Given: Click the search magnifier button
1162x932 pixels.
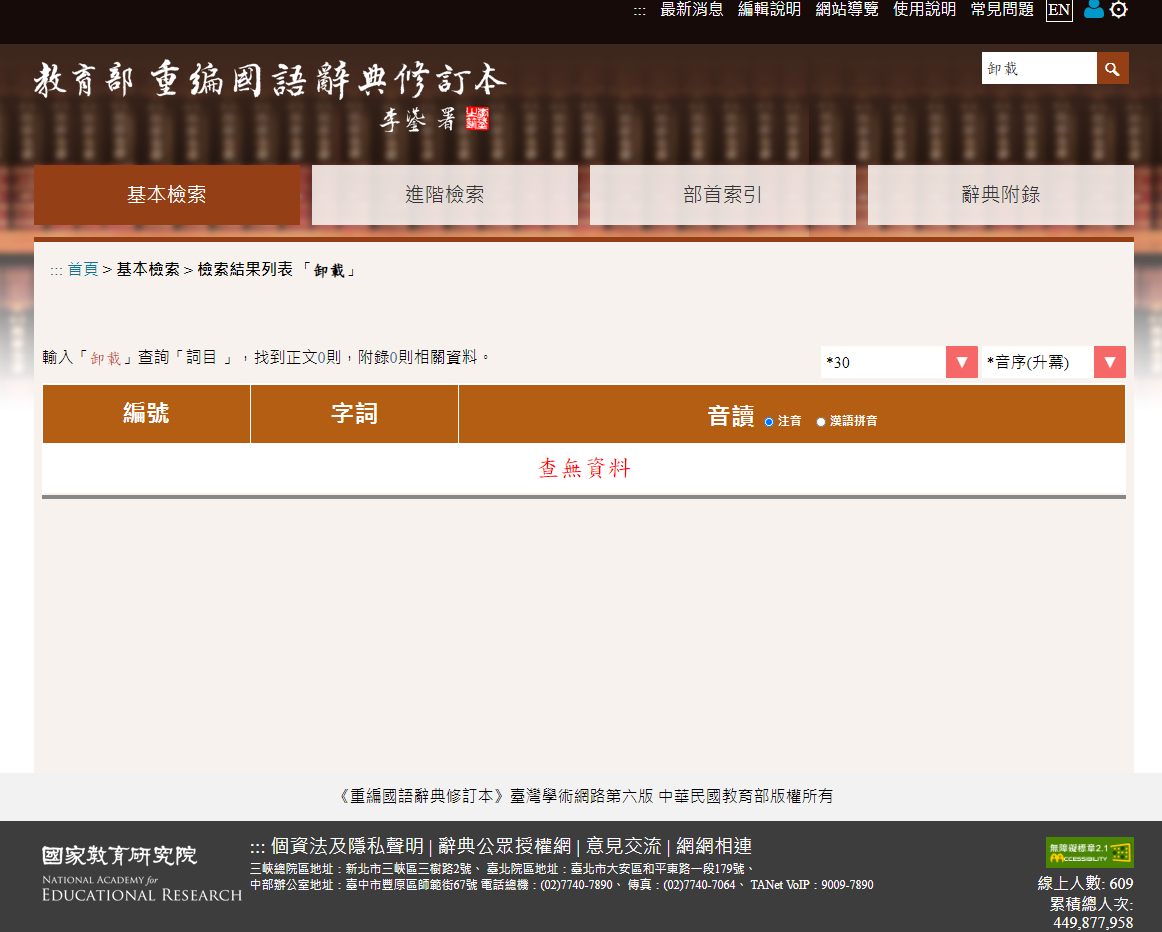Looking at the screenshot, I should [1112, 68].
